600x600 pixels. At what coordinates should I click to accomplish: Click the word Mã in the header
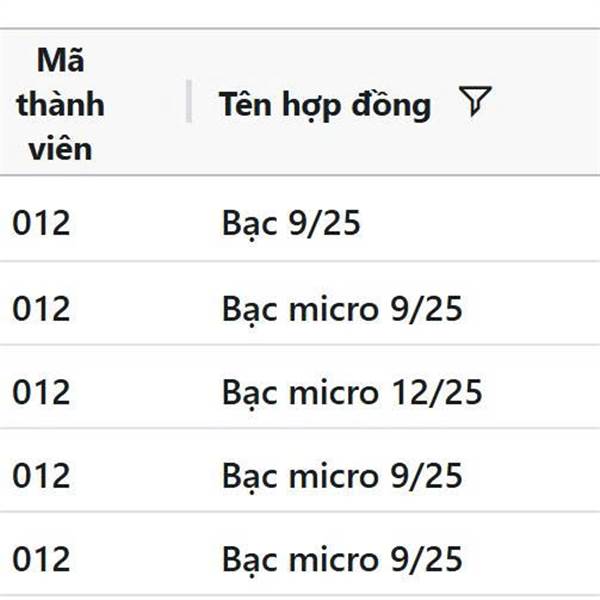pyautogui.click(x=60, y=59)
